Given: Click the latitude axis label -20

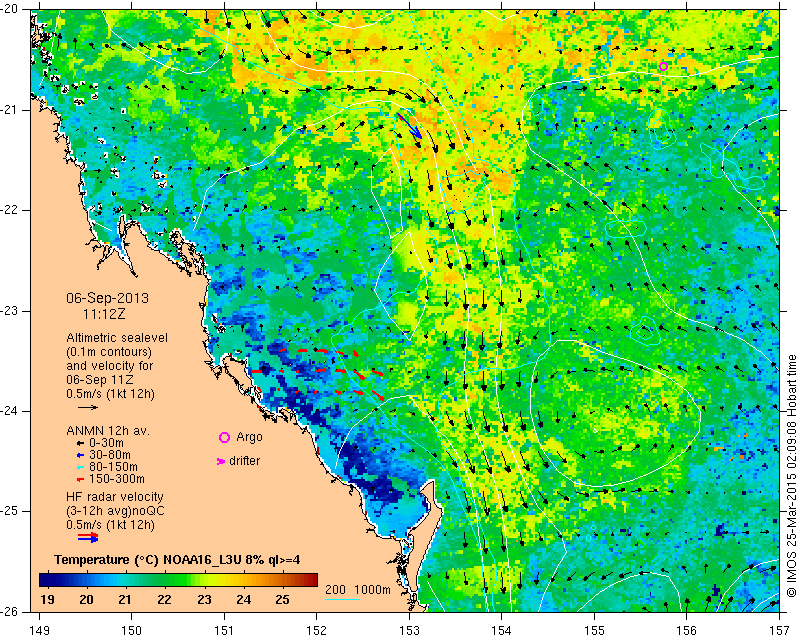Looking at the screenshot, I should click(x=10, y=10).
